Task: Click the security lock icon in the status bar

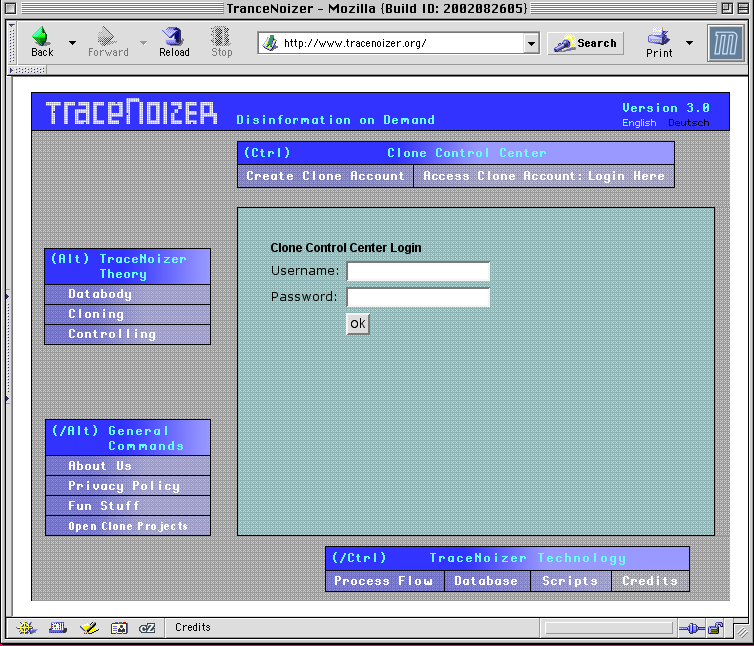Action: click(716, 628)
